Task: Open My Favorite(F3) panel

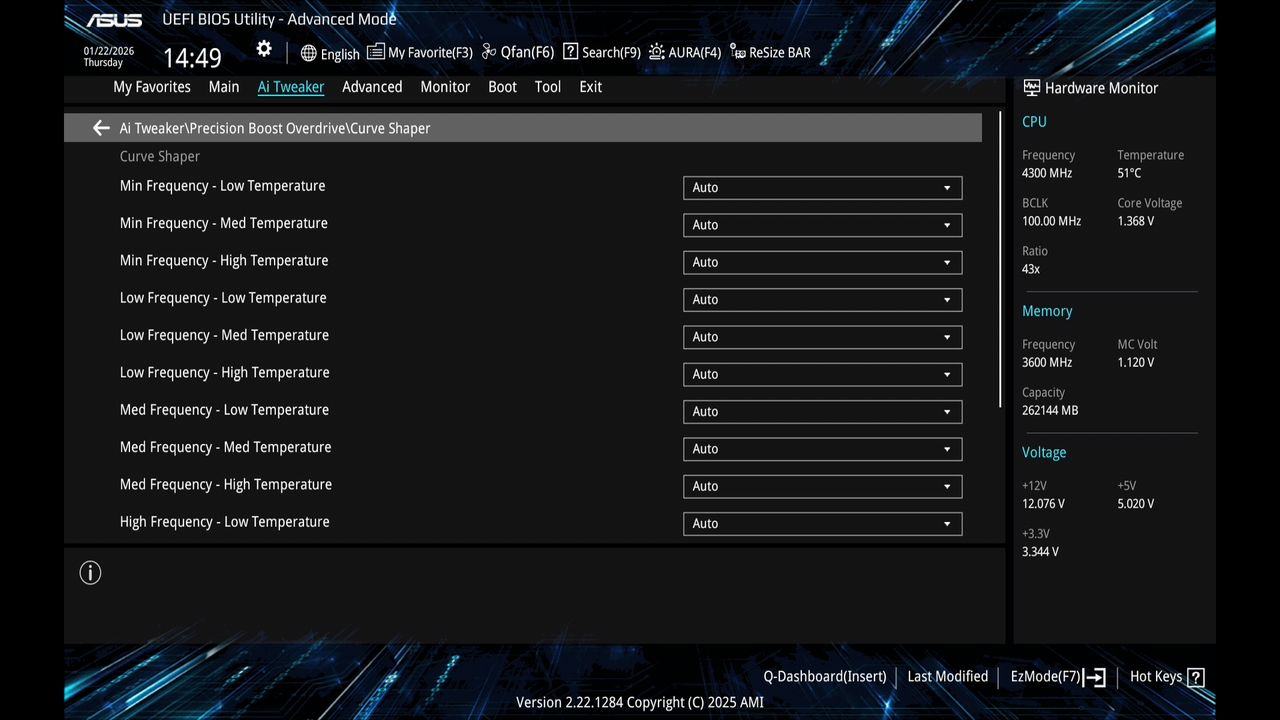Action: pos(419,52)
